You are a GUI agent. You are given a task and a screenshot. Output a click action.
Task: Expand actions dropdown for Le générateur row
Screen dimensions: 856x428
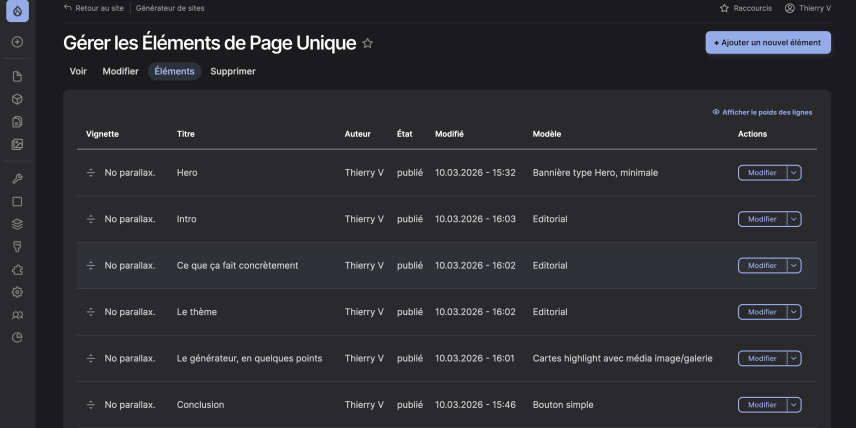tap(794, 359)
